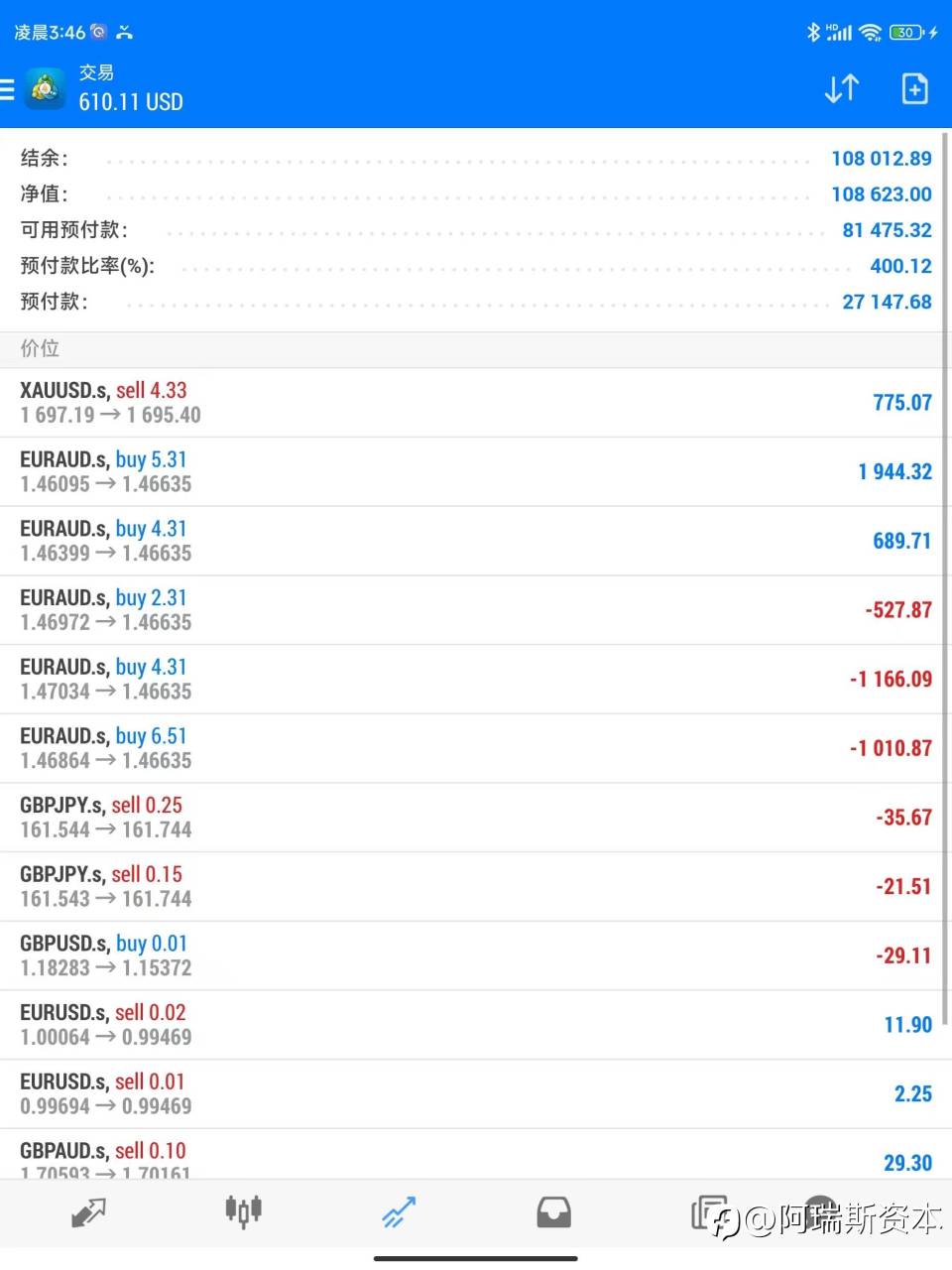Select the EURAUD.s buy 5.31 position
The image size is (952, 1270).
[x=476, y=472]
